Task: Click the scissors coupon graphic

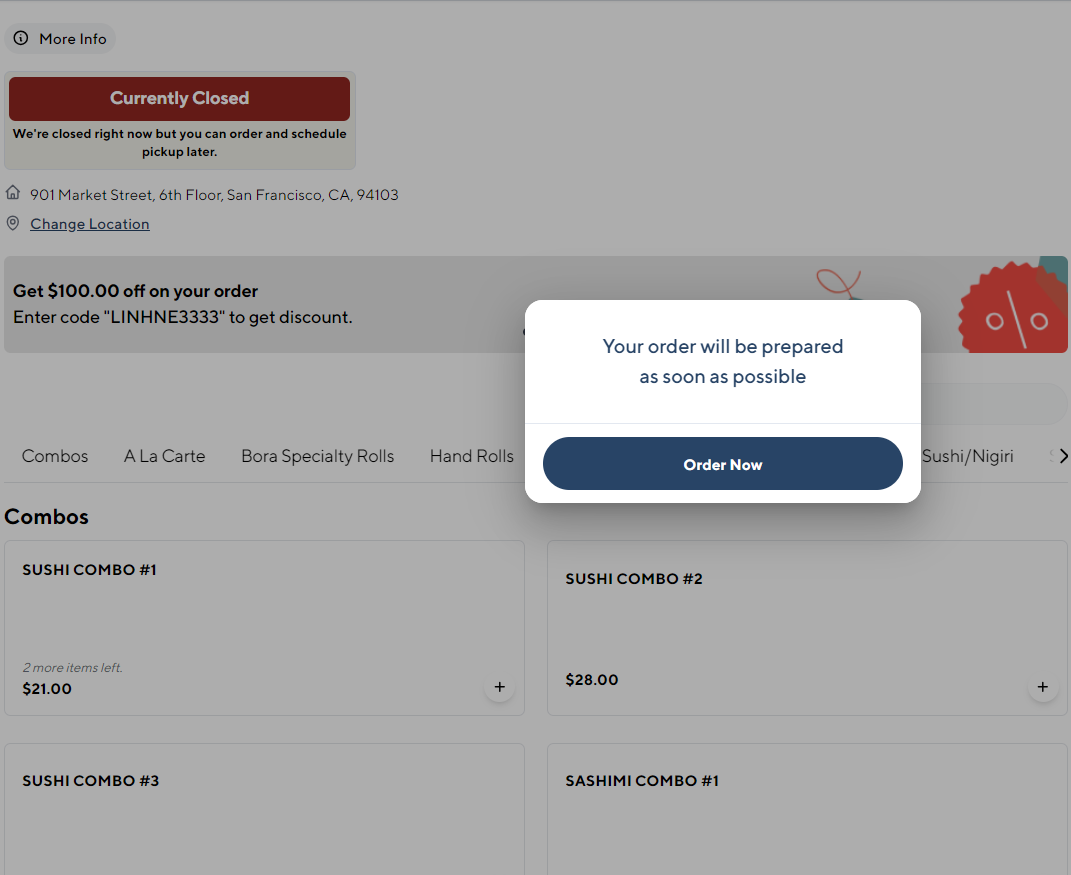Action: pos(838,283)
